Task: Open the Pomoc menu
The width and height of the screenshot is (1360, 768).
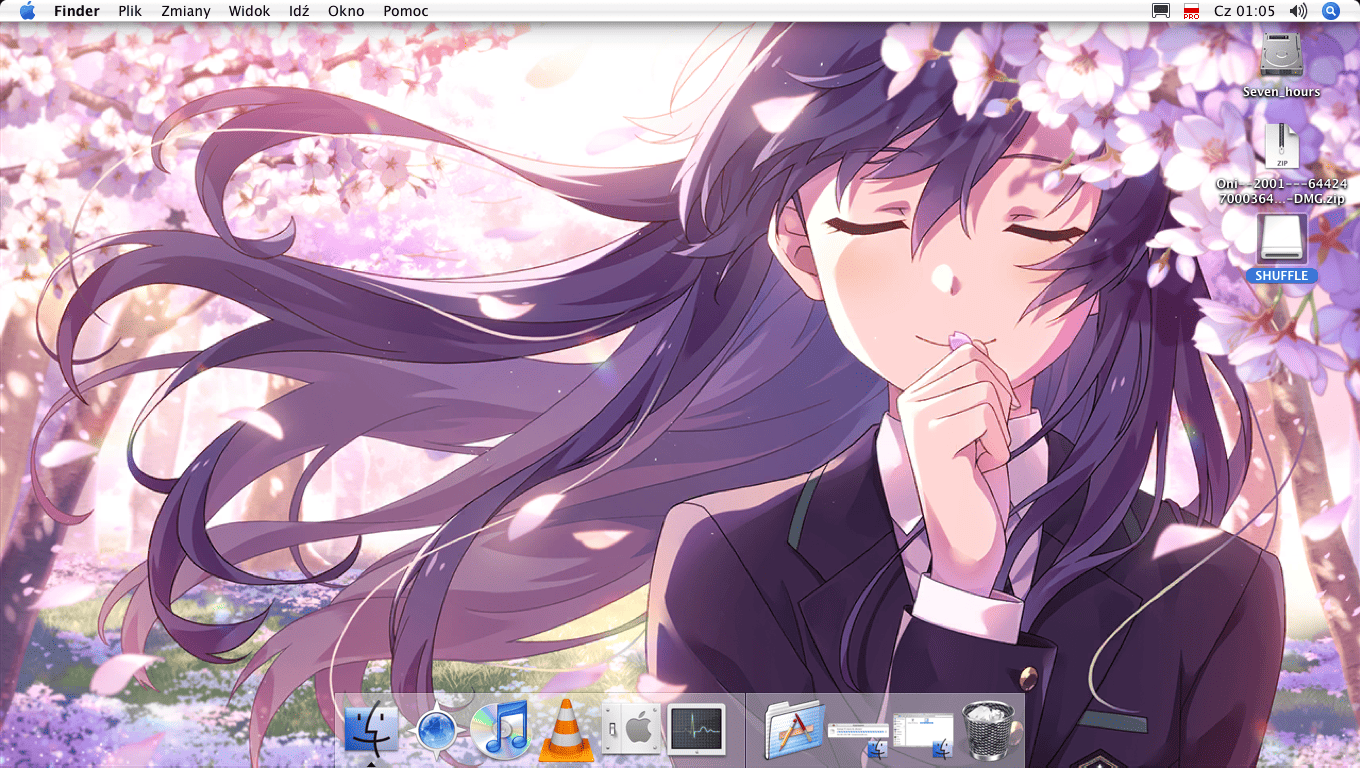Action: [x=405, y=11]
